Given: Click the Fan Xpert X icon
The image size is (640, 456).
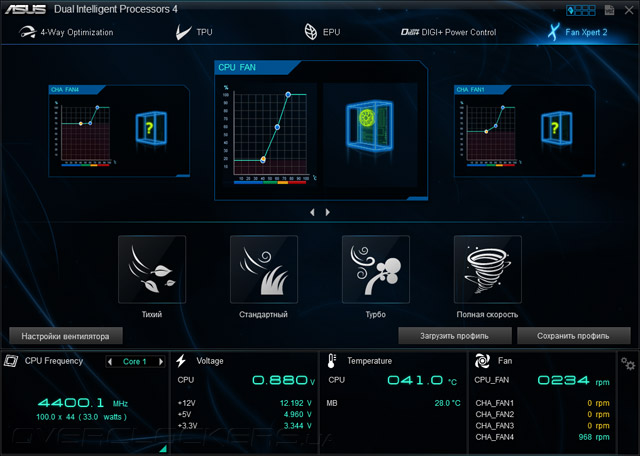Looking at the screenshot, I should point(553,32).
